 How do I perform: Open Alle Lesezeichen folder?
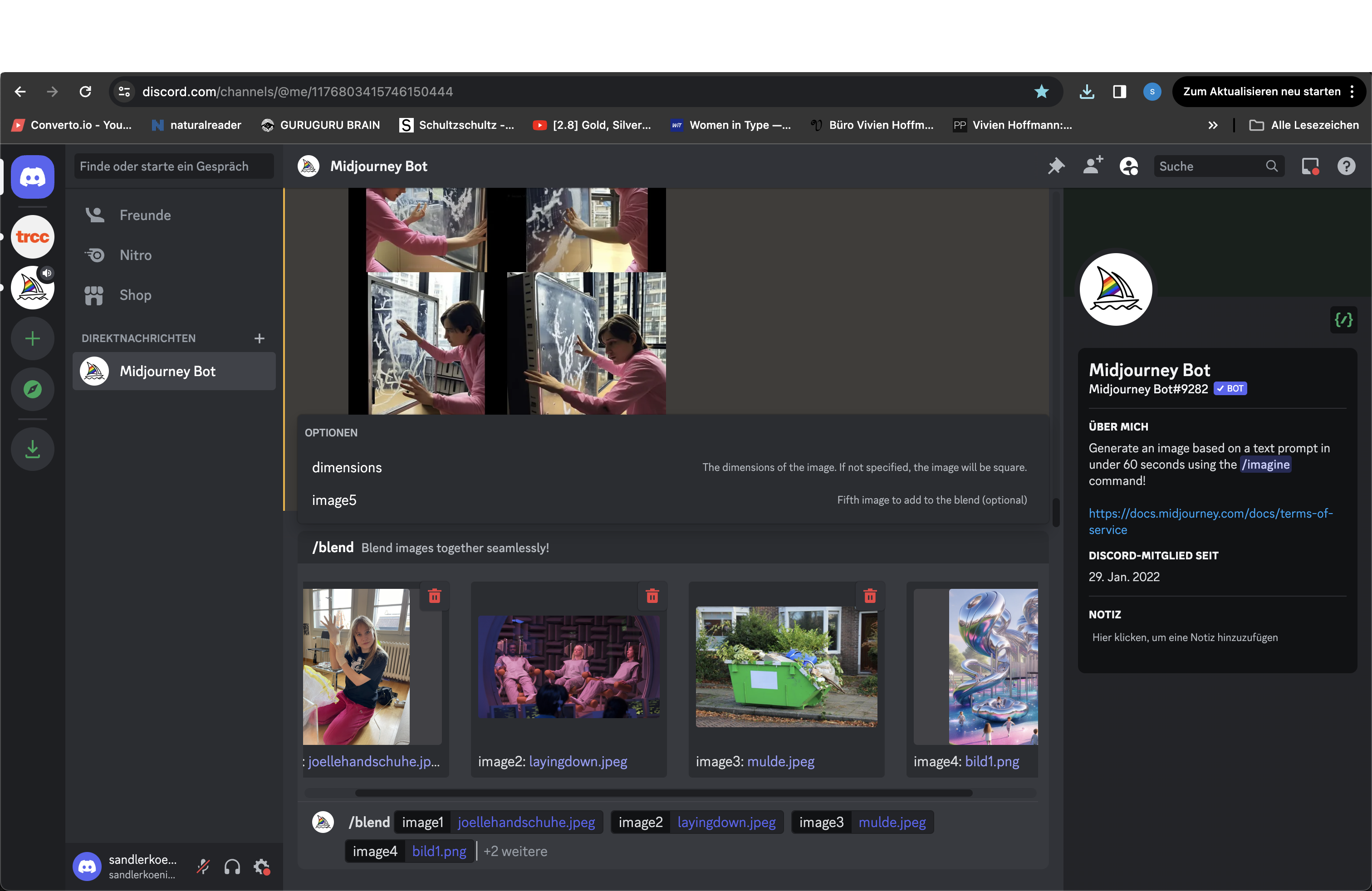coord(1304,125)
